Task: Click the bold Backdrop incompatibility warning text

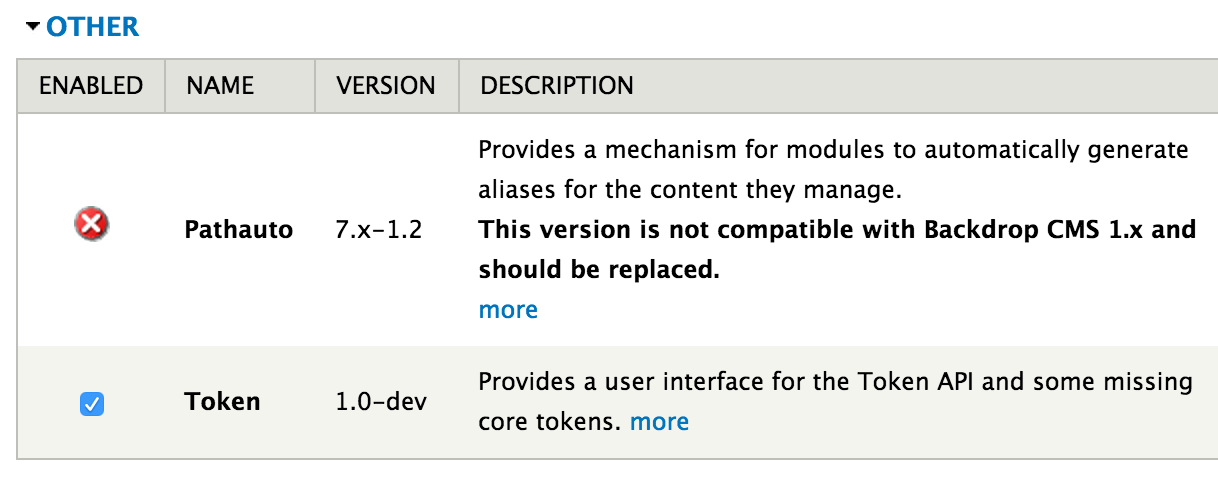Action: [838, 250]
